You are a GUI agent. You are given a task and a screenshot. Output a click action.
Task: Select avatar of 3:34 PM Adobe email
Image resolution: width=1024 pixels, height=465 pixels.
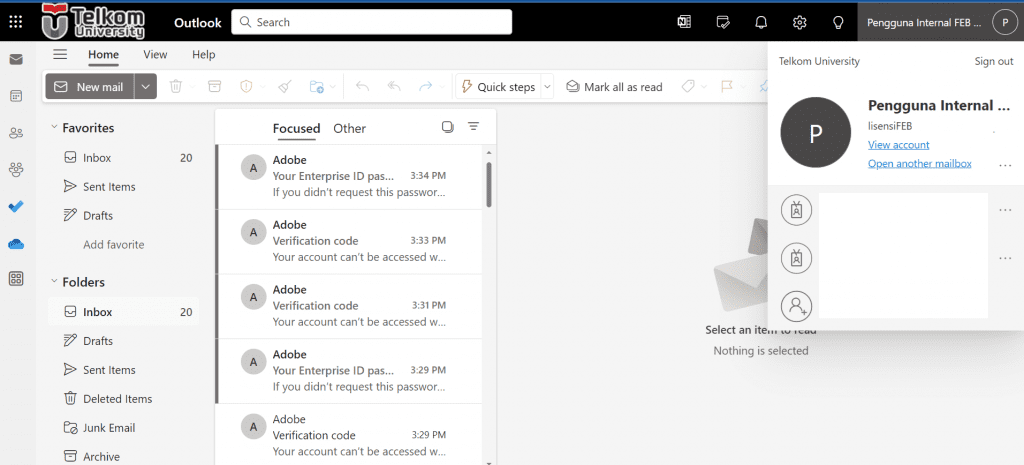[x=254, y=167]
